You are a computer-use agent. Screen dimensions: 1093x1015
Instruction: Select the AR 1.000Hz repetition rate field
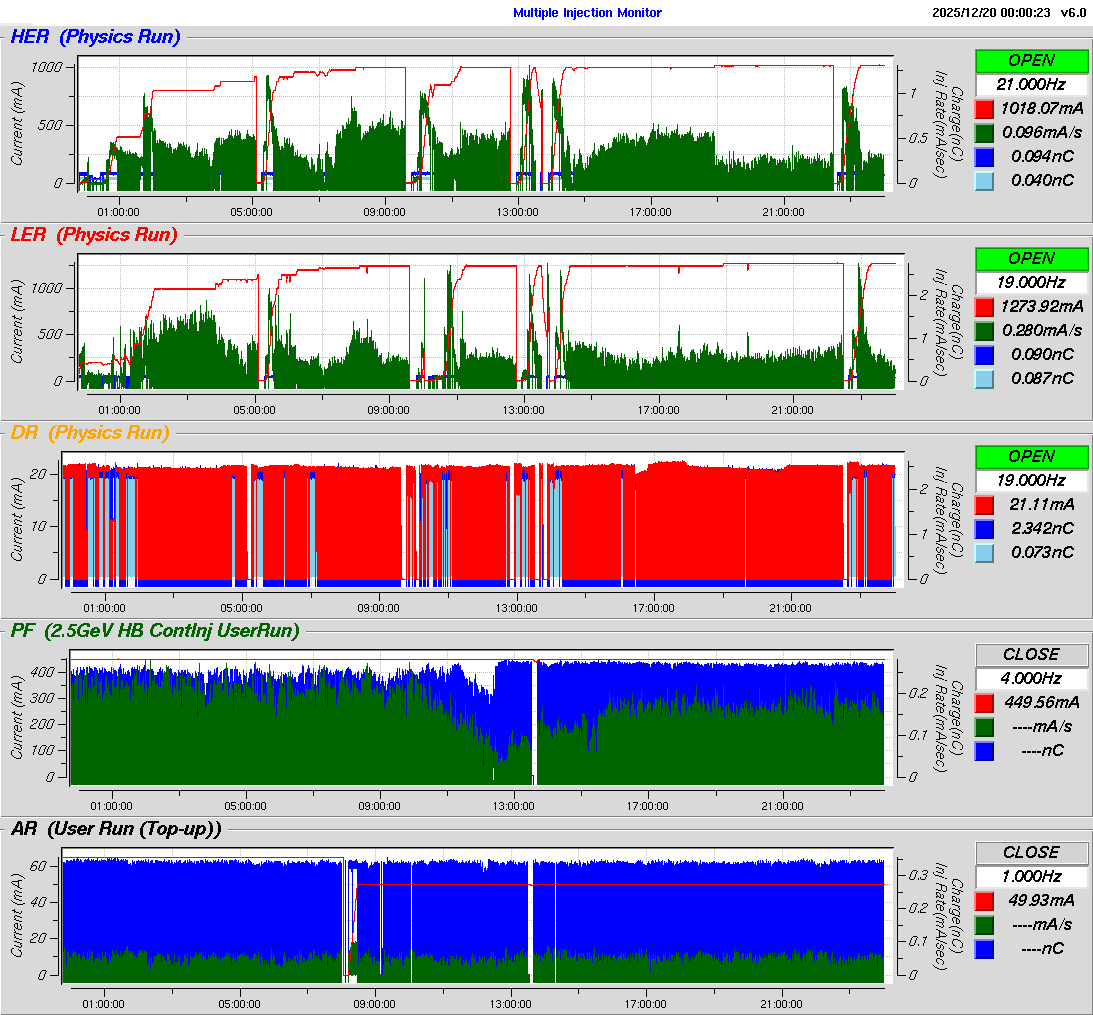[1031, 876]
